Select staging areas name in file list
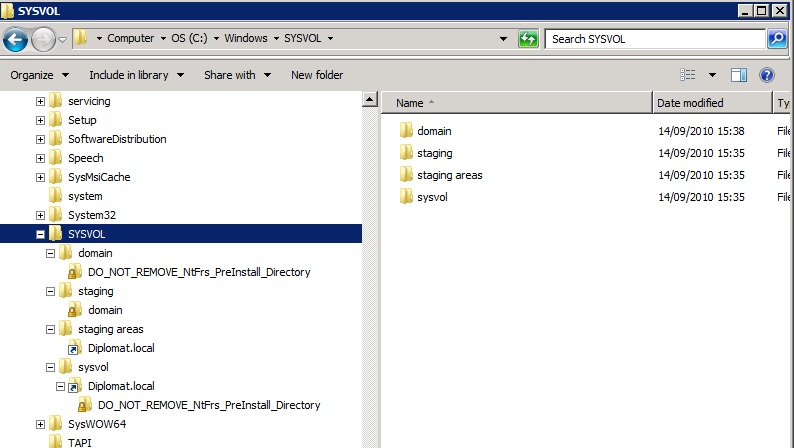794x448 pixels. (x=450, y=175)
